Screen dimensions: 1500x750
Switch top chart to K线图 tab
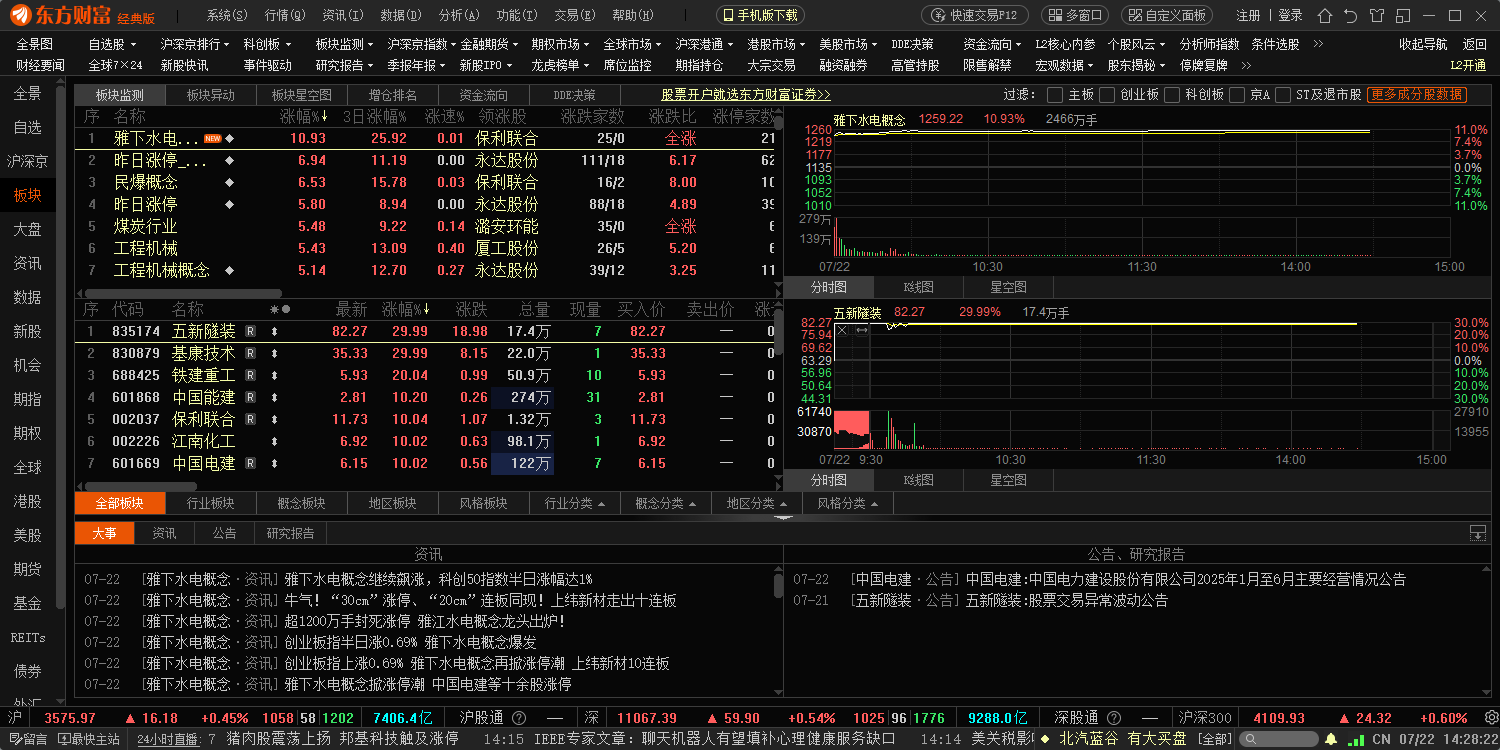point(918,287)
